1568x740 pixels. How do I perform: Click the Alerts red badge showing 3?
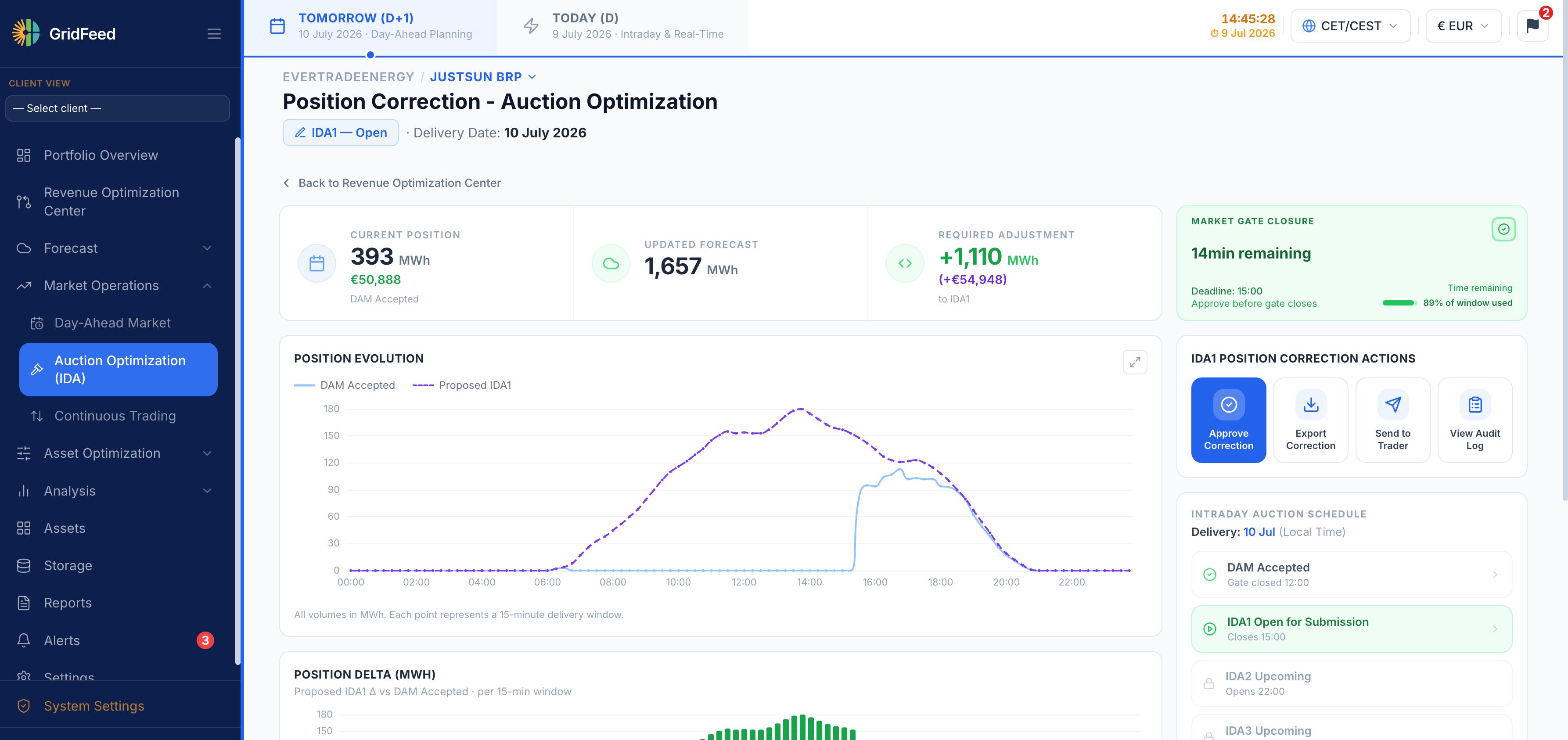coord(205,640)
